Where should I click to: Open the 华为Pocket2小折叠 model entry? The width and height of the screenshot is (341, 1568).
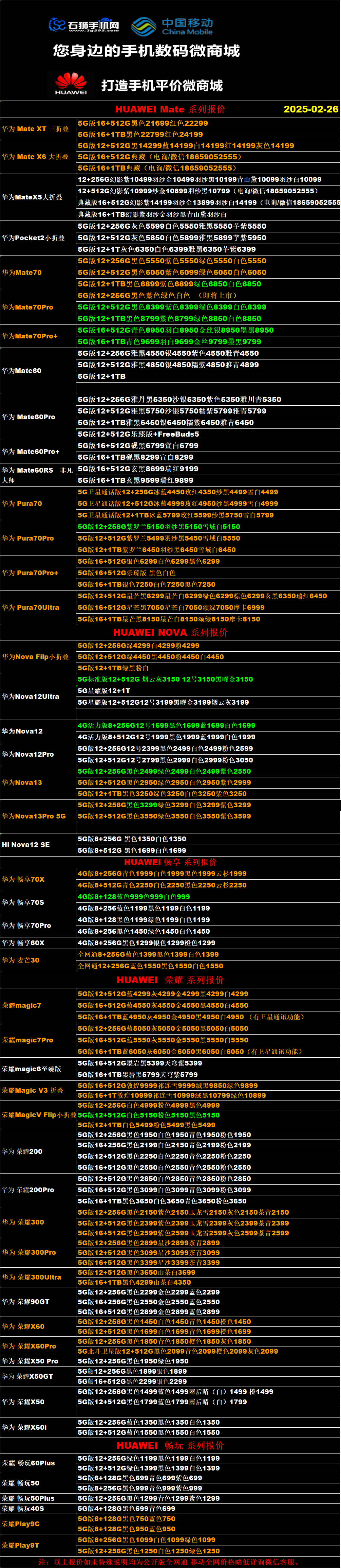tap(34, 238)
